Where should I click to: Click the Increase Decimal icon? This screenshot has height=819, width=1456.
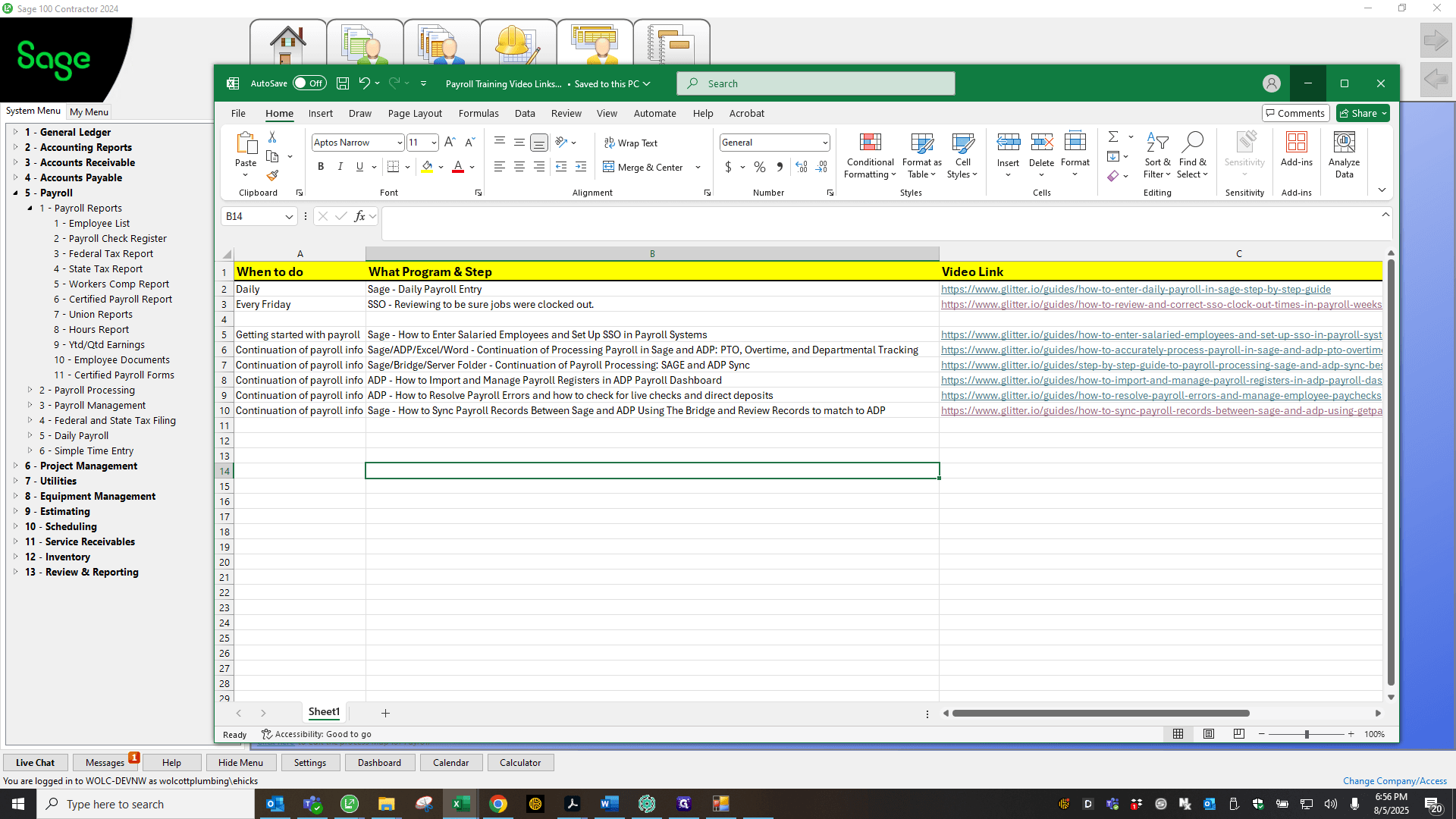click(x=802, y=167)
